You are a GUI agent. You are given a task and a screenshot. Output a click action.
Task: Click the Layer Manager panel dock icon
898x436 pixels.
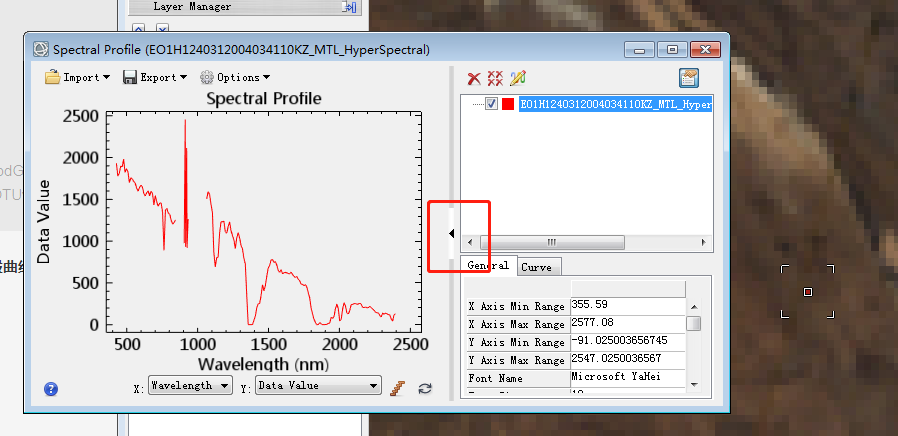click(349, 7)
